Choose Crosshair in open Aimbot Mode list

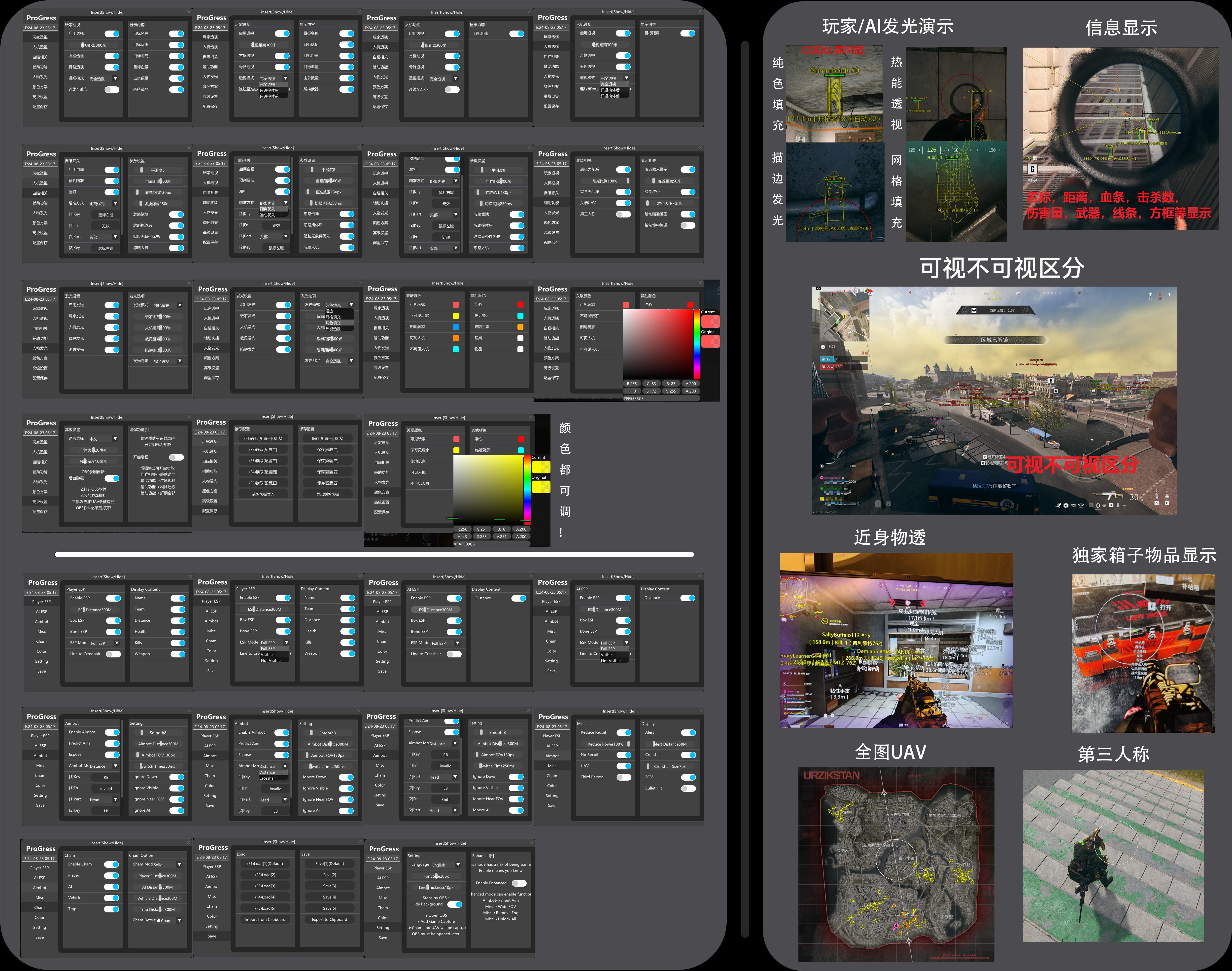coord(268,778)
